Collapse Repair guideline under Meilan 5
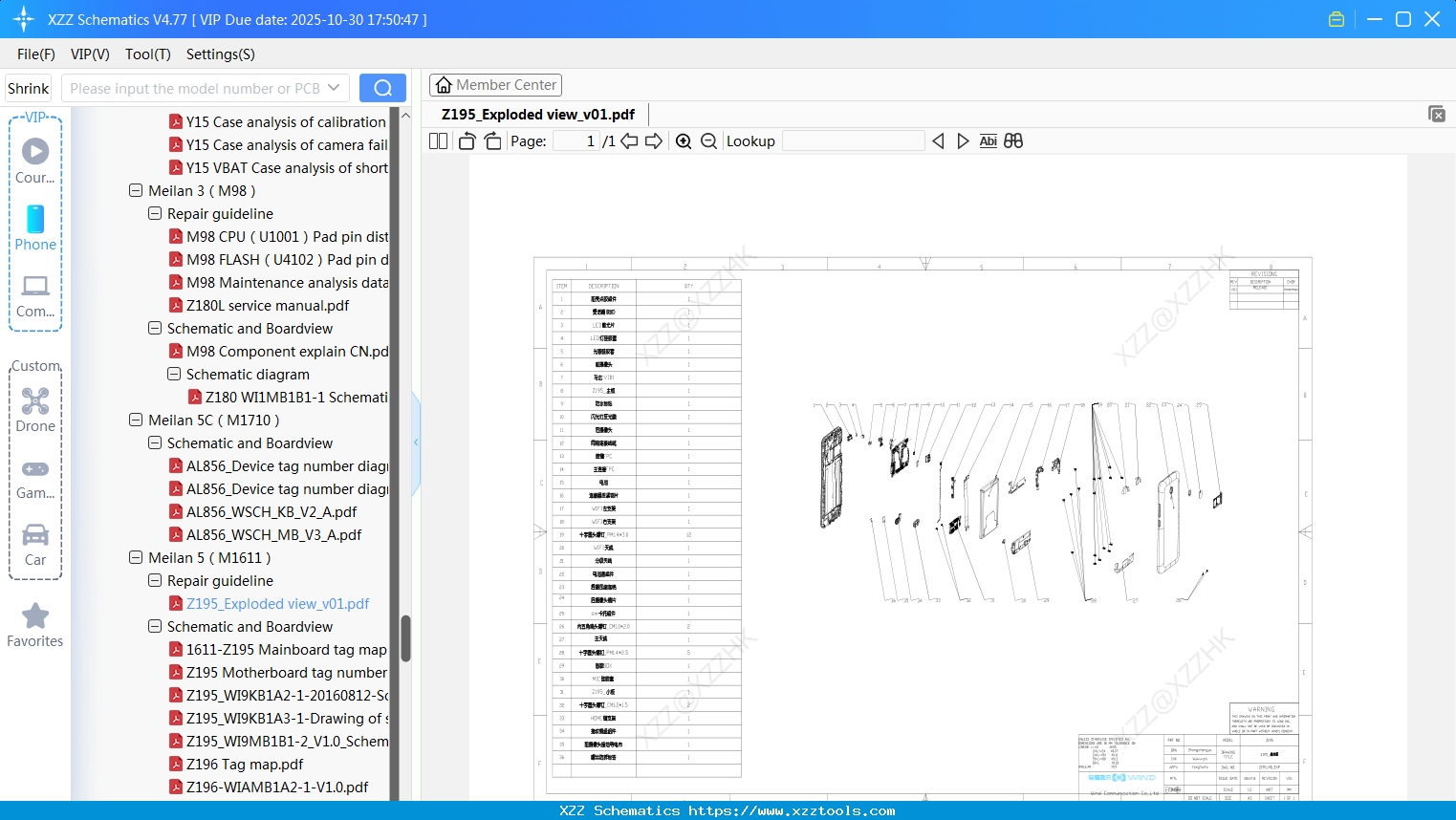This screenshot has width=1456, height=820. click(x=155, y=580)
